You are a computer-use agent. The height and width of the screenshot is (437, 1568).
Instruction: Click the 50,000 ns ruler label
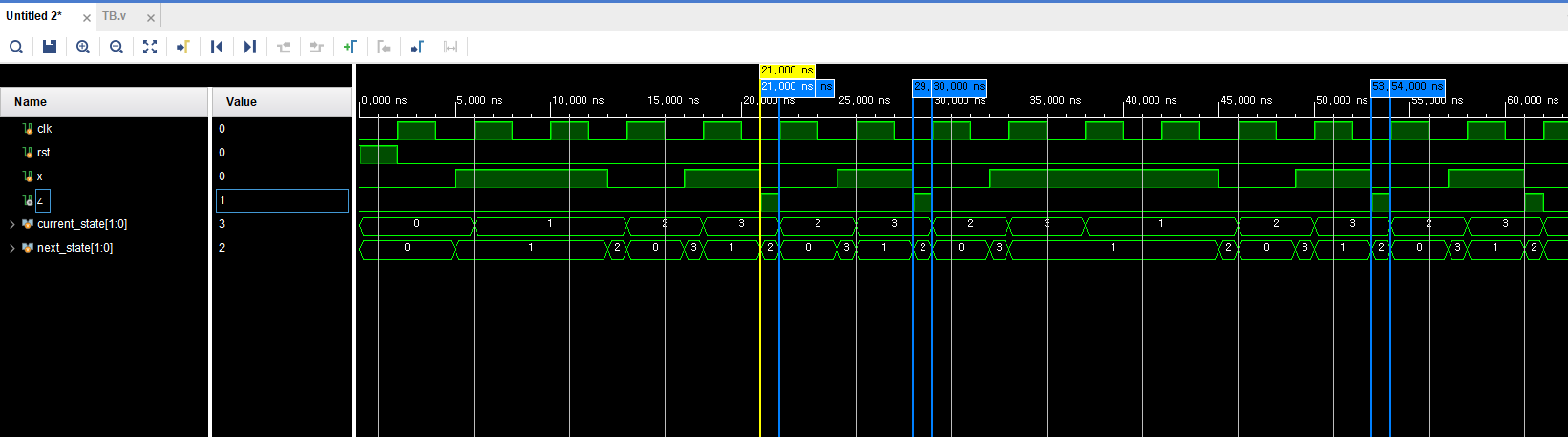pos(1342,100)
